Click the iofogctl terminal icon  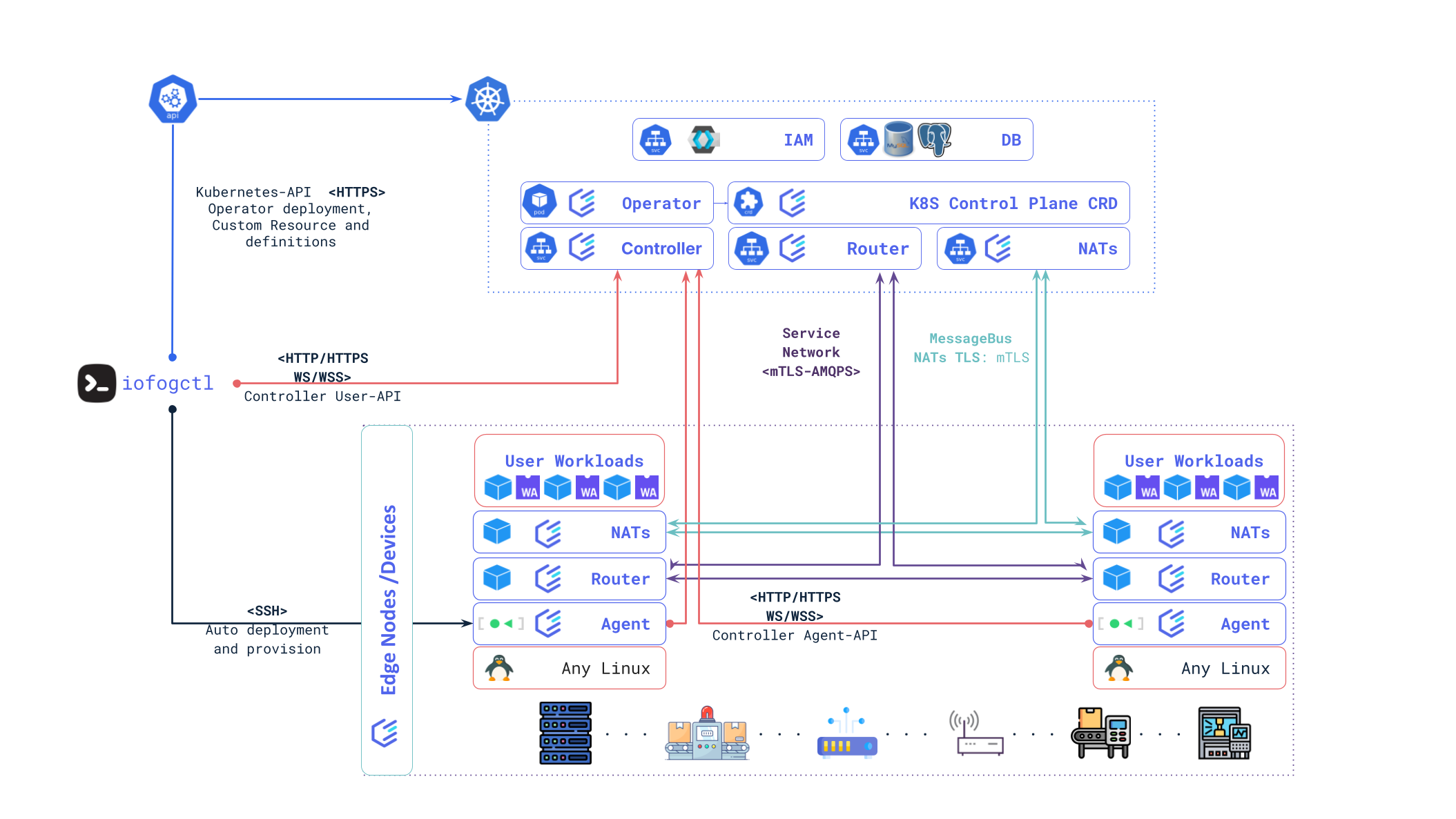[x=97, y=383]
